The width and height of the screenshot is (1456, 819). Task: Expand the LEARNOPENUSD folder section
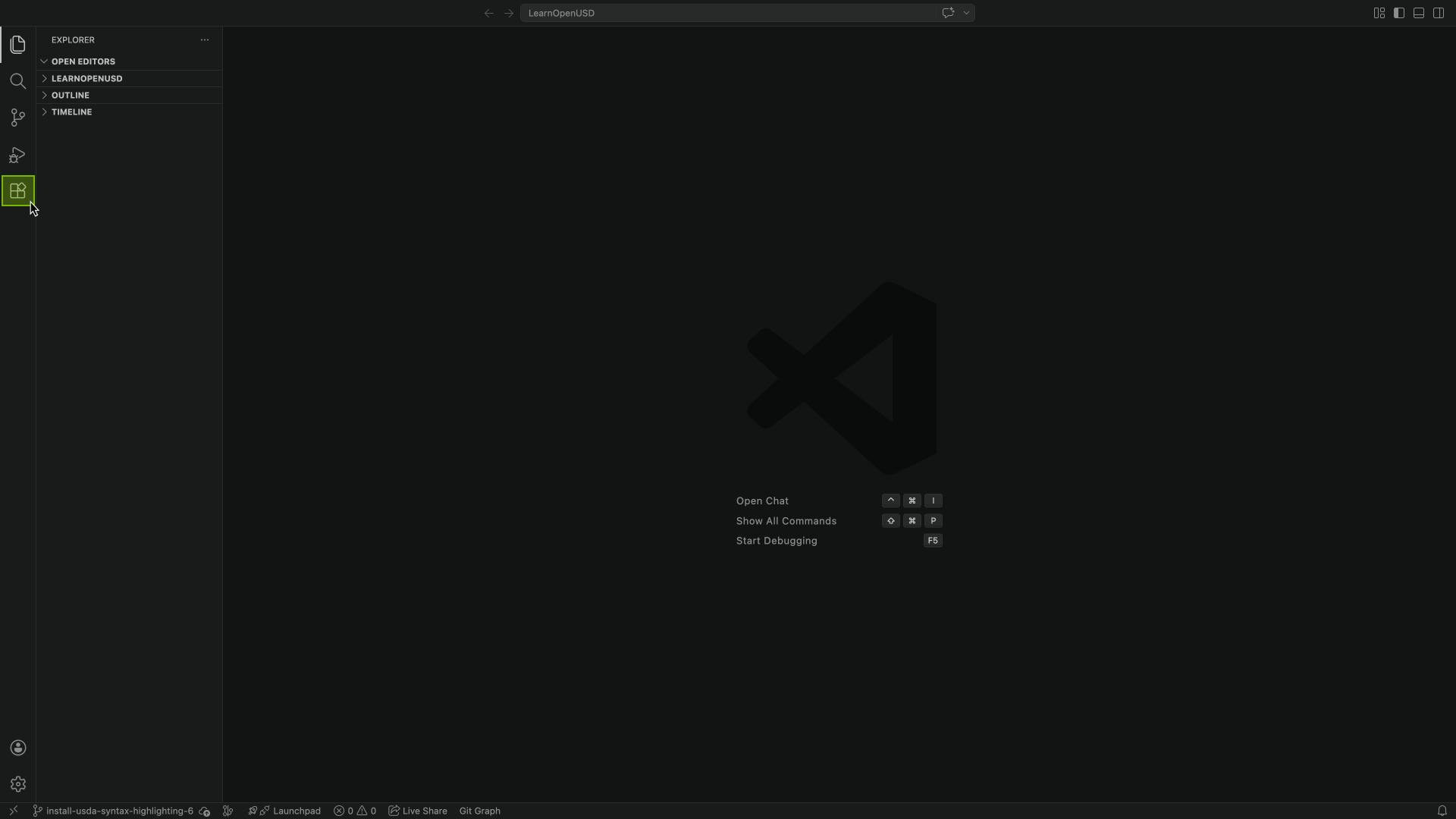pyautogui.click(x=129, y=78)
